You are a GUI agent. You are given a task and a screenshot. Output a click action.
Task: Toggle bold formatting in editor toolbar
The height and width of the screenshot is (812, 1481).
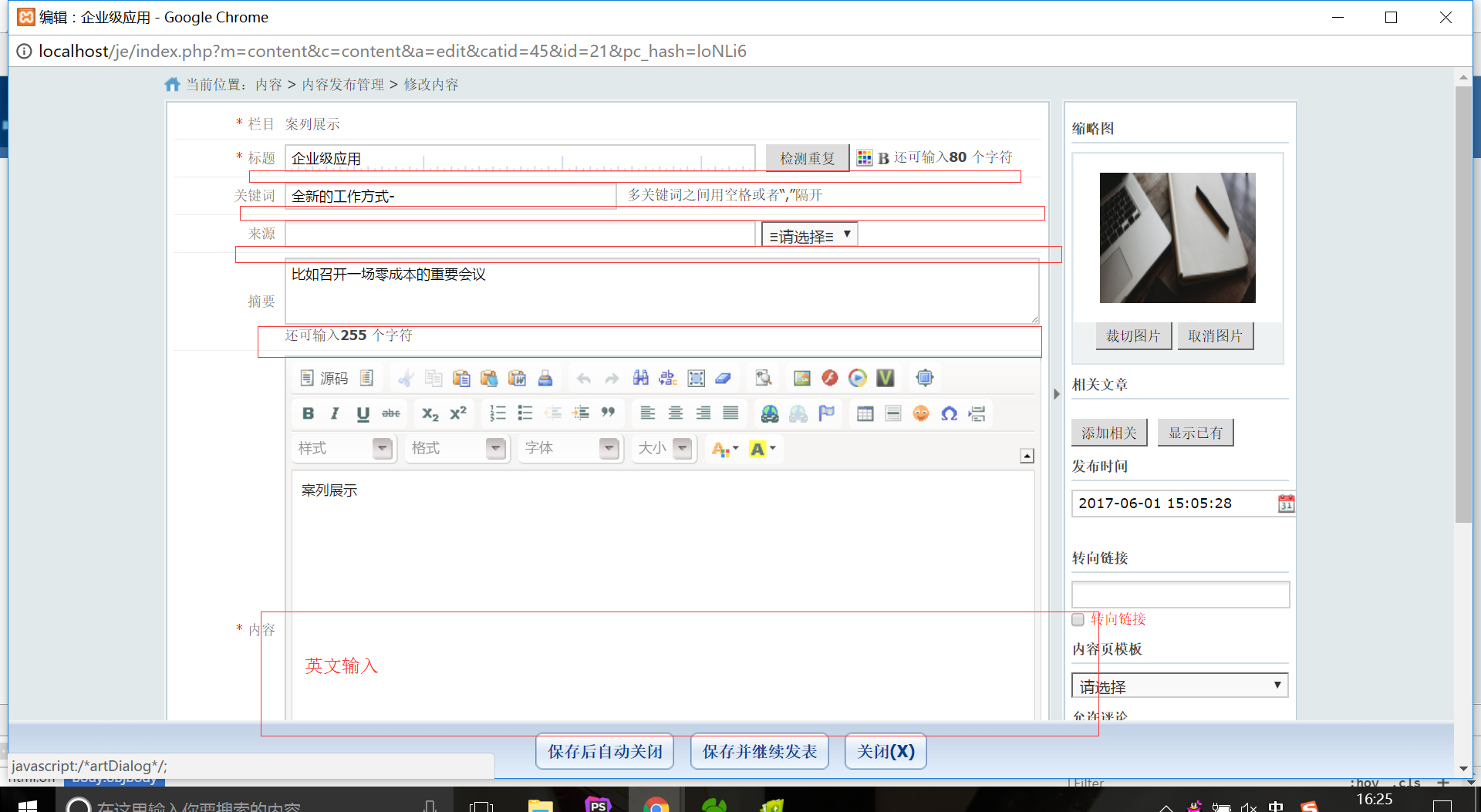point(308,413)
